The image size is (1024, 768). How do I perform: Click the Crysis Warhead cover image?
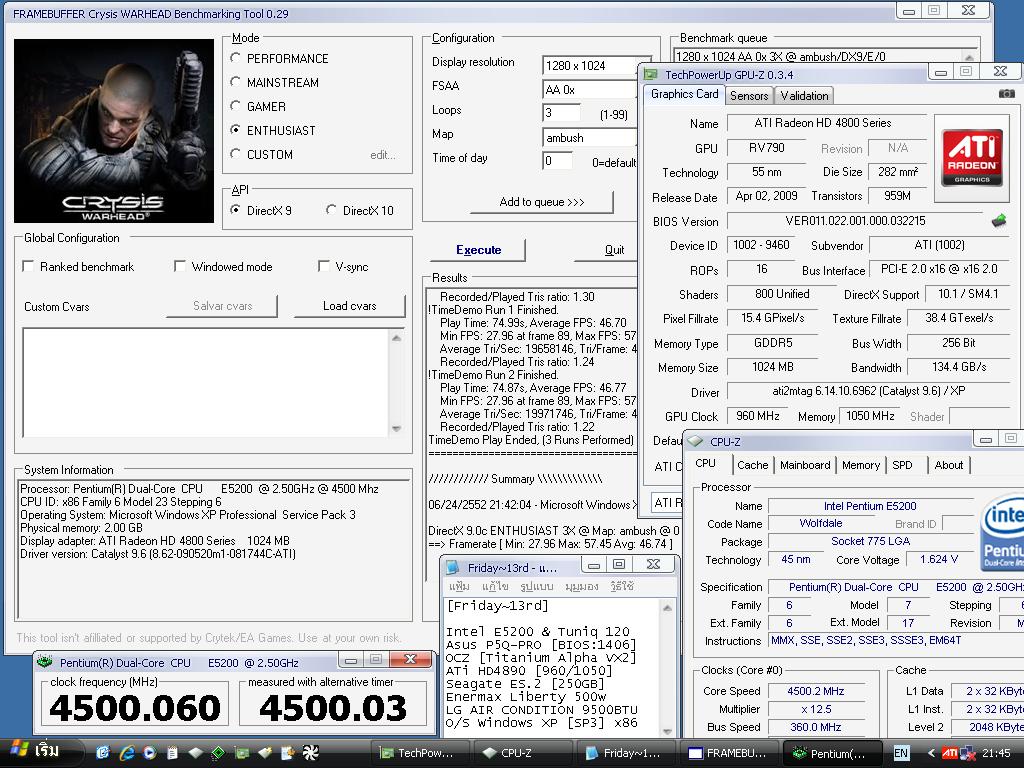(x=114, y=131)
